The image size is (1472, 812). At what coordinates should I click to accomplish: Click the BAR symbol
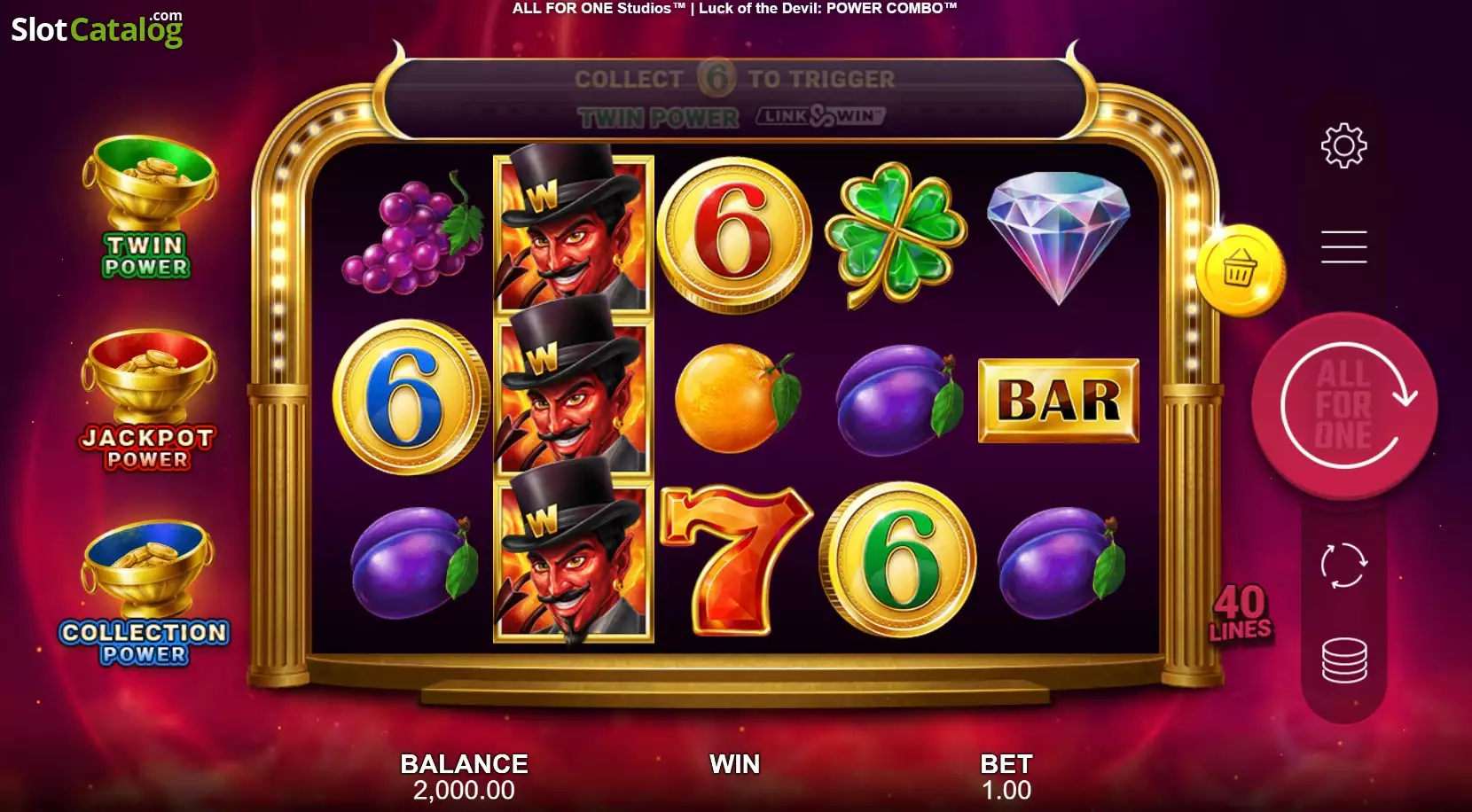coord(1059,401)
